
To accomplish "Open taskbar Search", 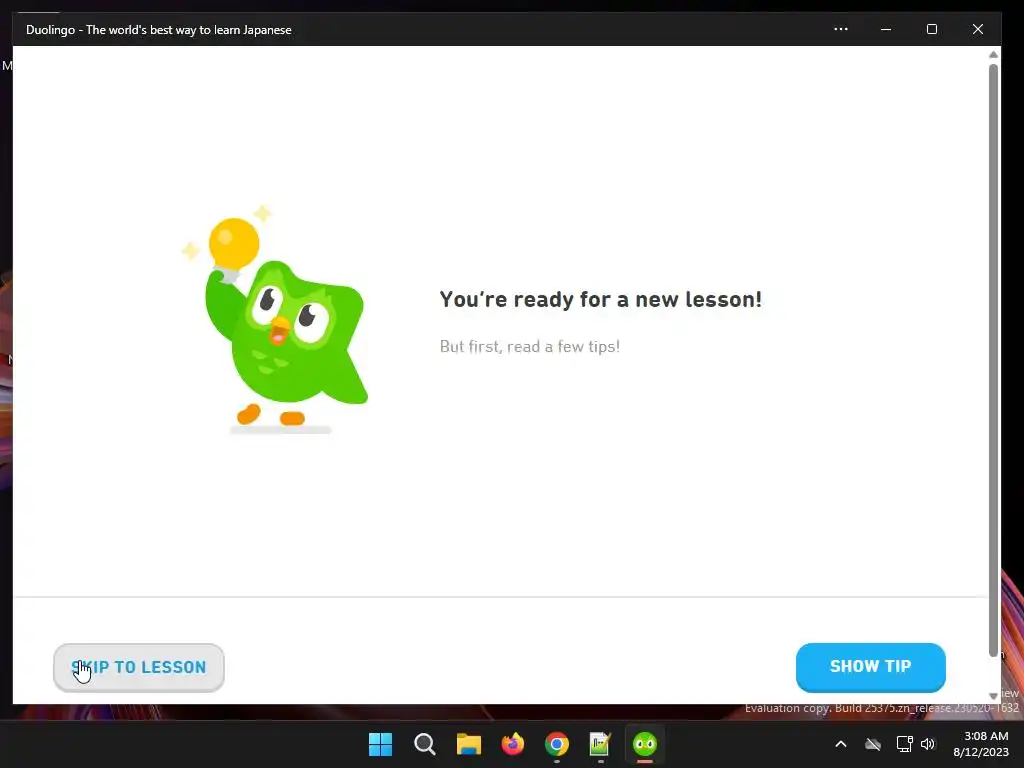I will [424, 744].
